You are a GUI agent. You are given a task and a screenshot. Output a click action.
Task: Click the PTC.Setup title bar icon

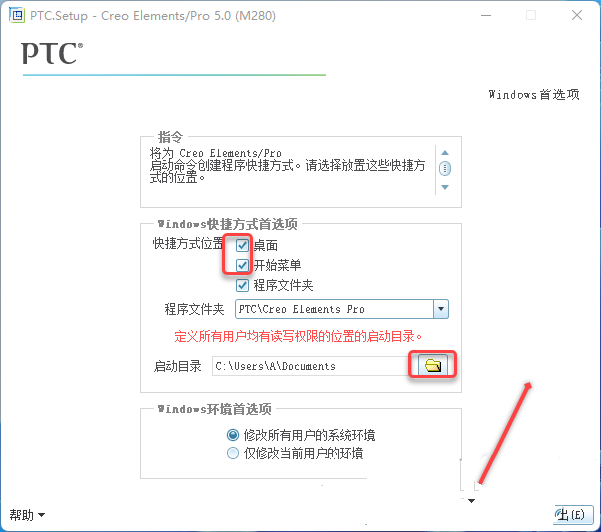16,15
